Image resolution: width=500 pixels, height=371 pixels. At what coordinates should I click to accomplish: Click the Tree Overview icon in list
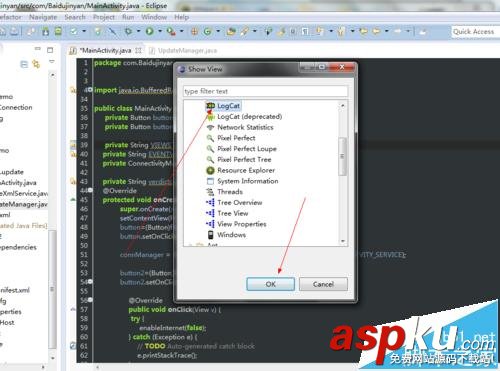pos(210,202)
